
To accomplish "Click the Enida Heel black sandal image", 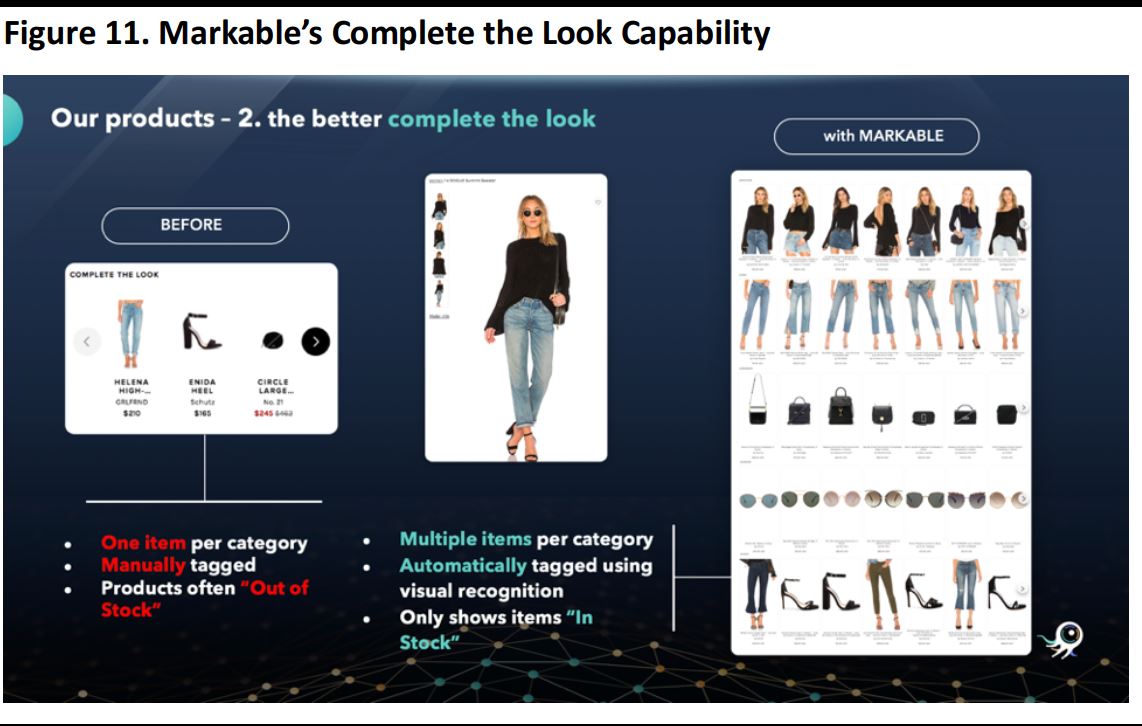I will click(x=202, y=333).
